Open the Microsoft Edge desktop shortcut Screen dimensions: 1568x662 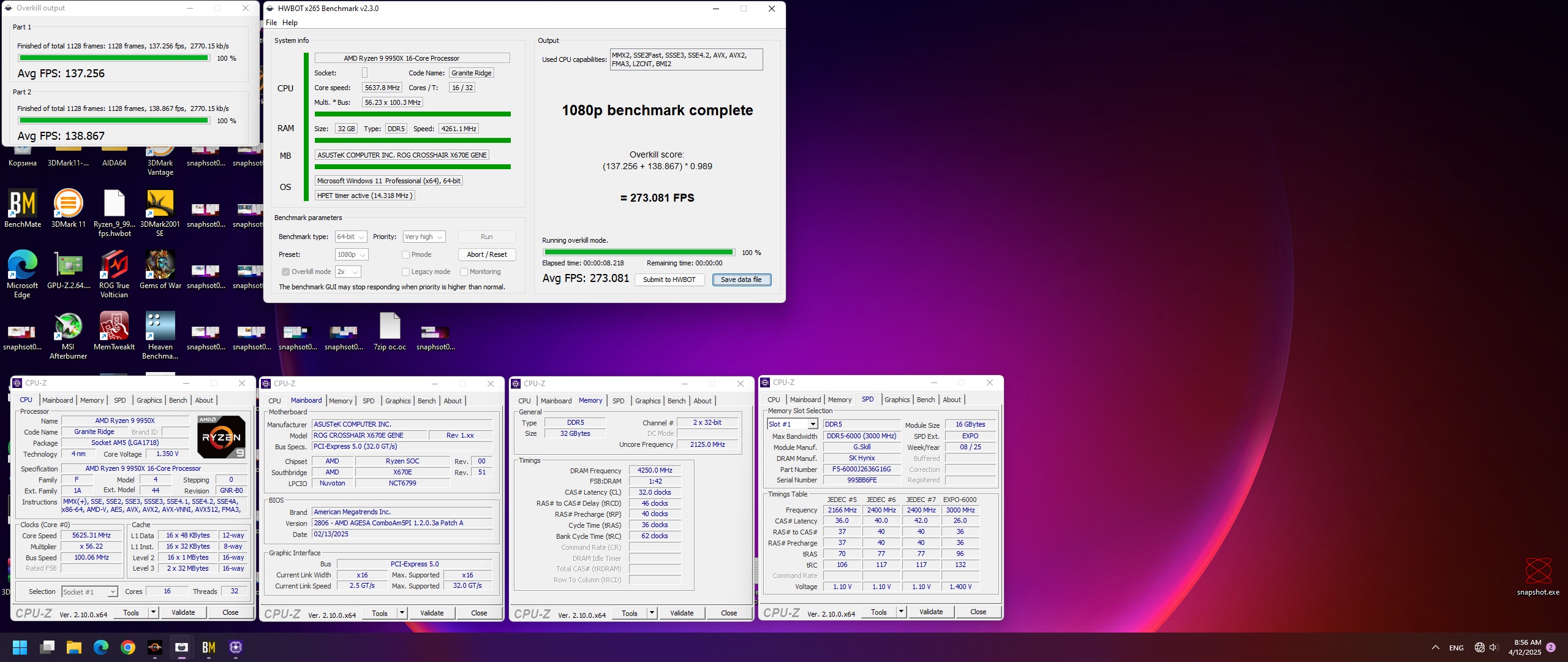pyautogui.click(x=23, y=274)
